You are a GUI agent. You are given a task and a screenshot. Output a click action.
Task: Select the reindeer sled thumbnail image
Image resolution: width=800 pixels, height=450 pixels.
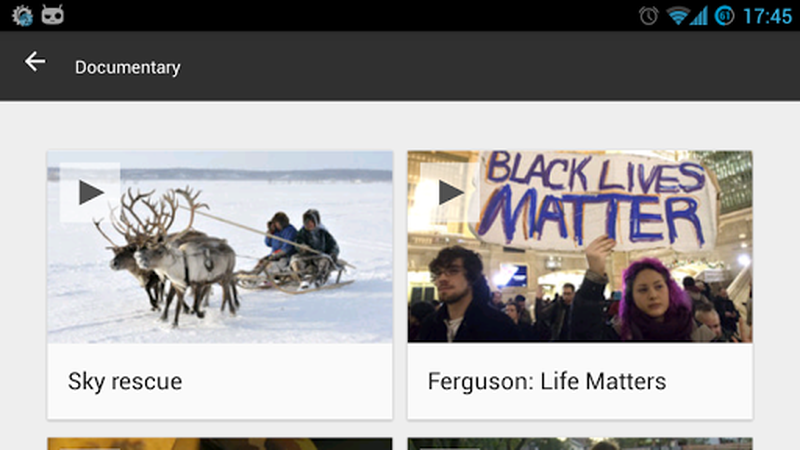tap(220, 247)
